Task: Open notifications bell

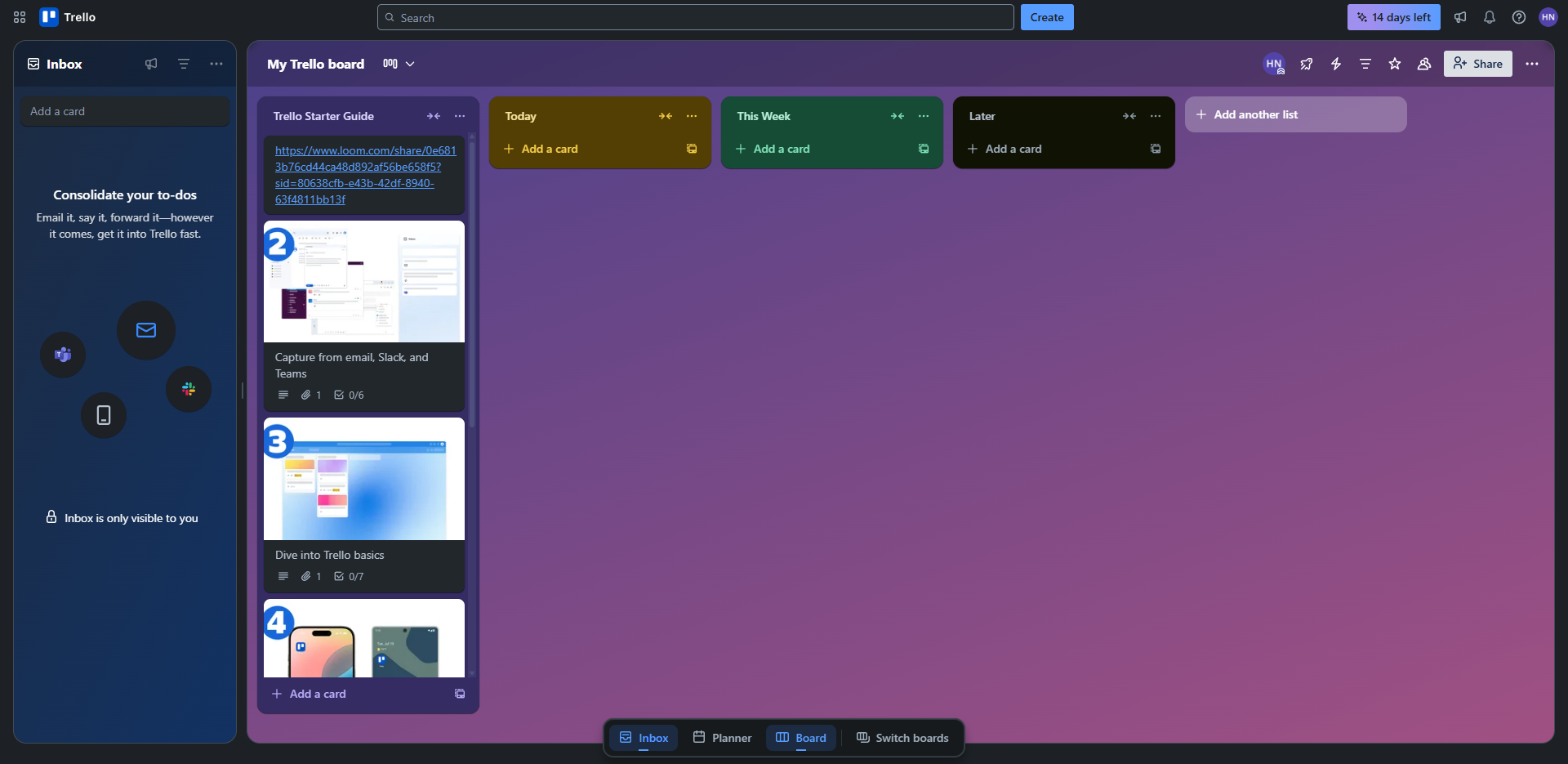Action: 1490,17
